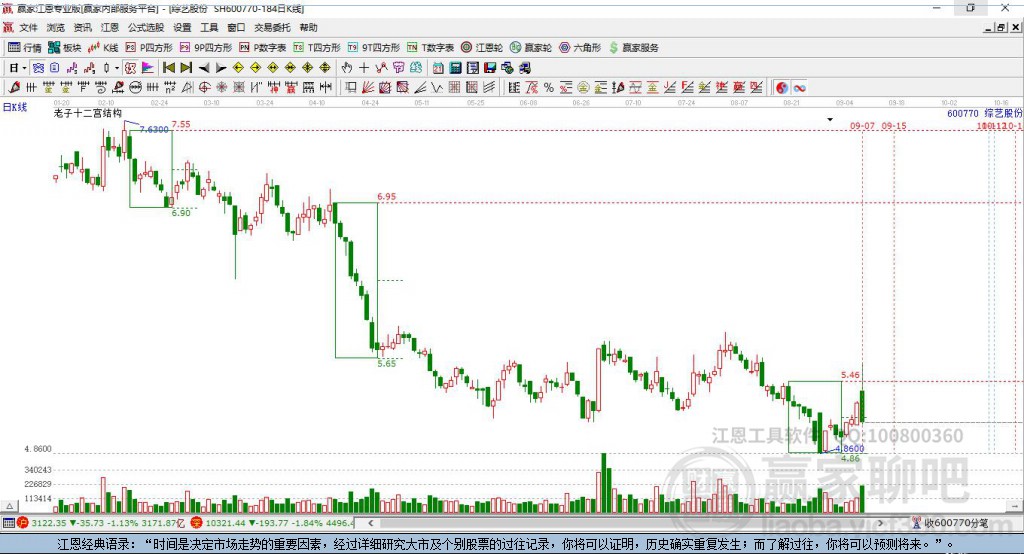Select the hand pan tool
1024x554 pixels.
click(347, 67)
